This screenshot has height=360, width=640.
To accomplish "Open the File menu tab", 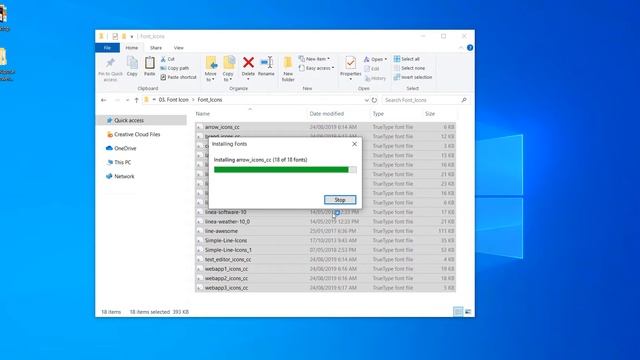I will [107, 48].
